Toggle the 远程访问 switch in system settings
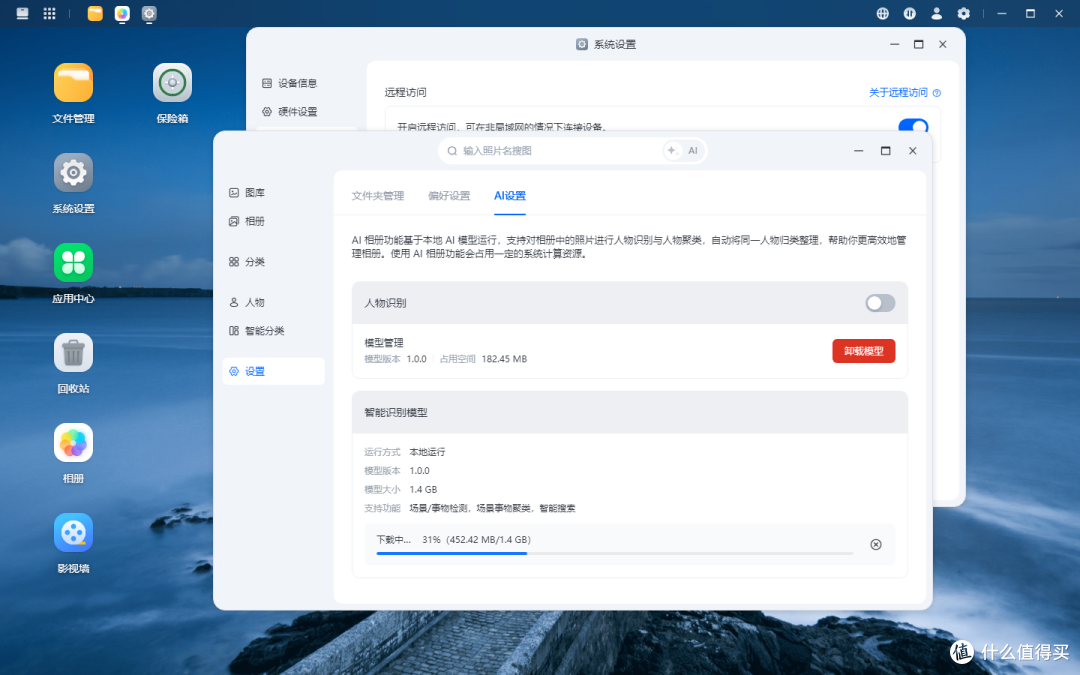The image size is (1080, 675). [x=913, y=126]
